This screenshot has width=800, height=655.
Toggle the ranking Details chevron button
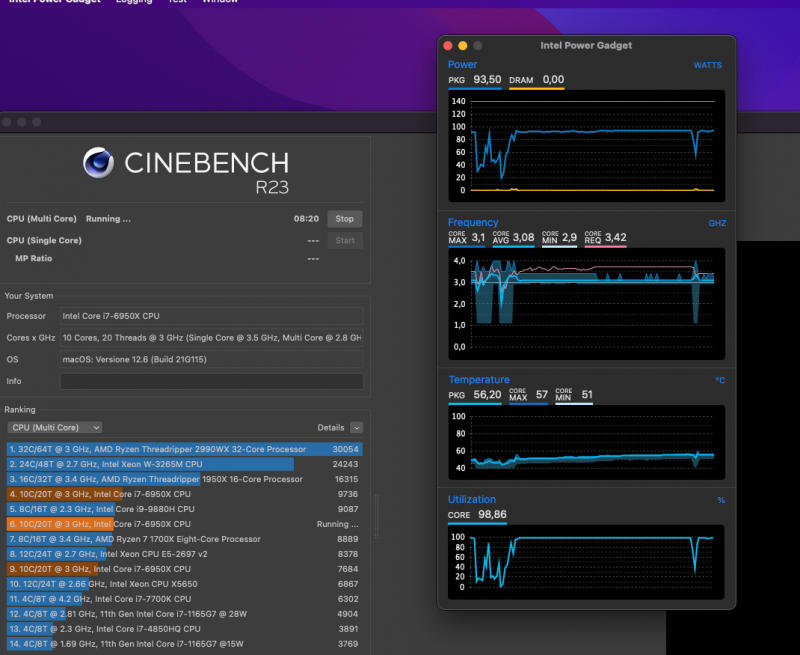tap(357, 427)
